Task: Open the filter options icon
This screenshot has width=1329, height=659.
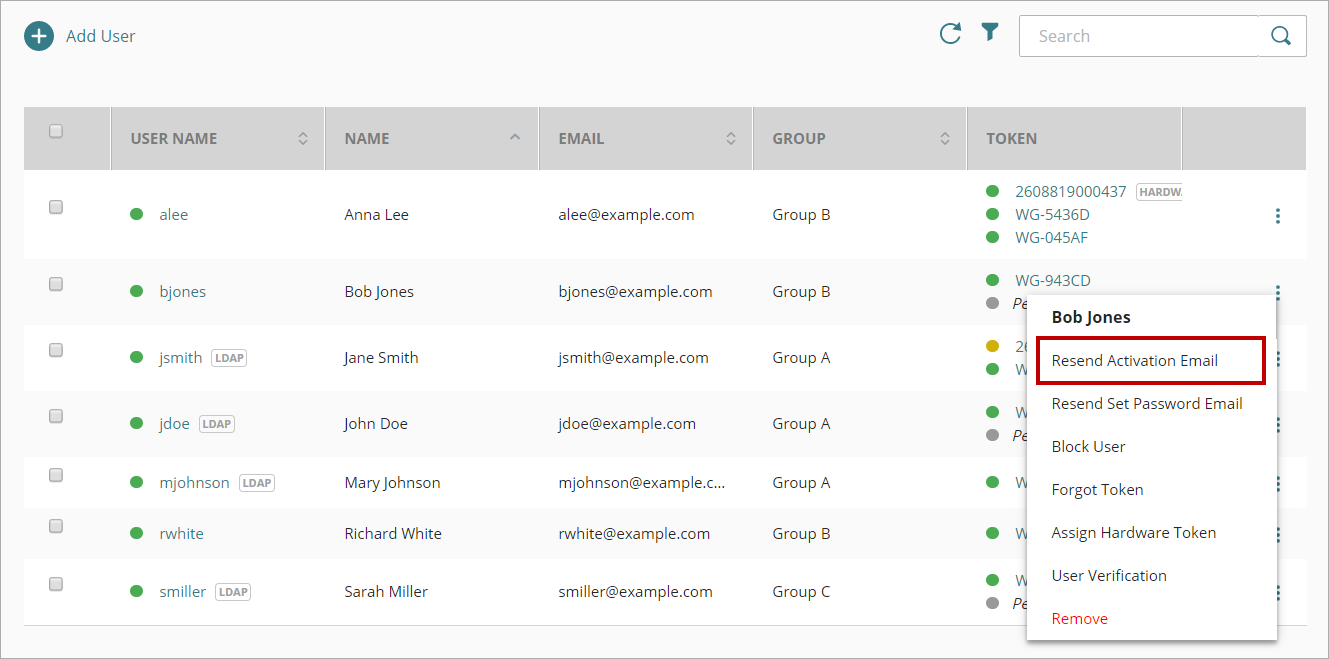Action: tap(989, 33)
